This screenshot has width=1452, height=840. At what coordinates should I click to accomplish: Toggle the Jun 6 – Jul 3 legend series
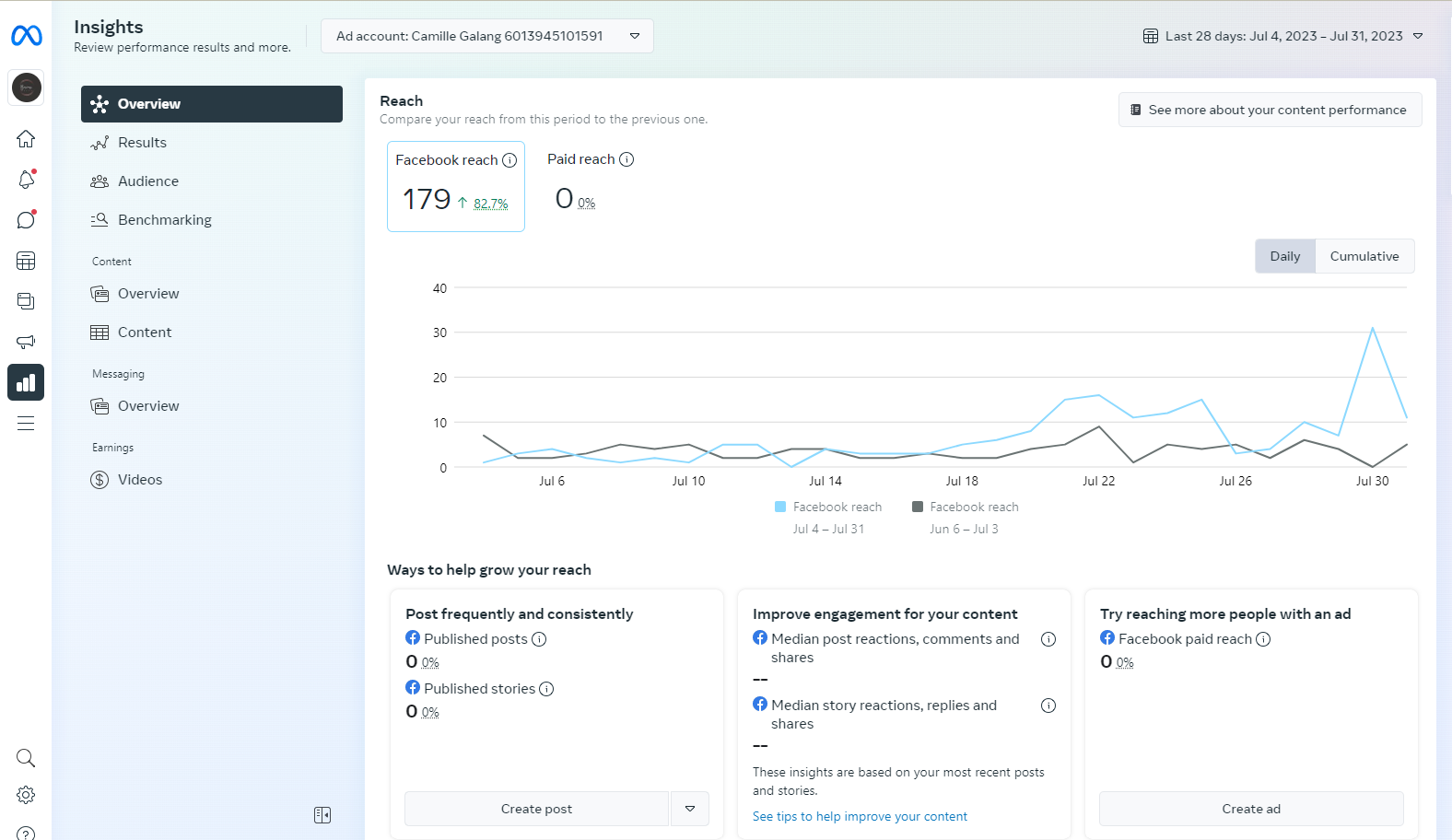[x=965, y=518]
